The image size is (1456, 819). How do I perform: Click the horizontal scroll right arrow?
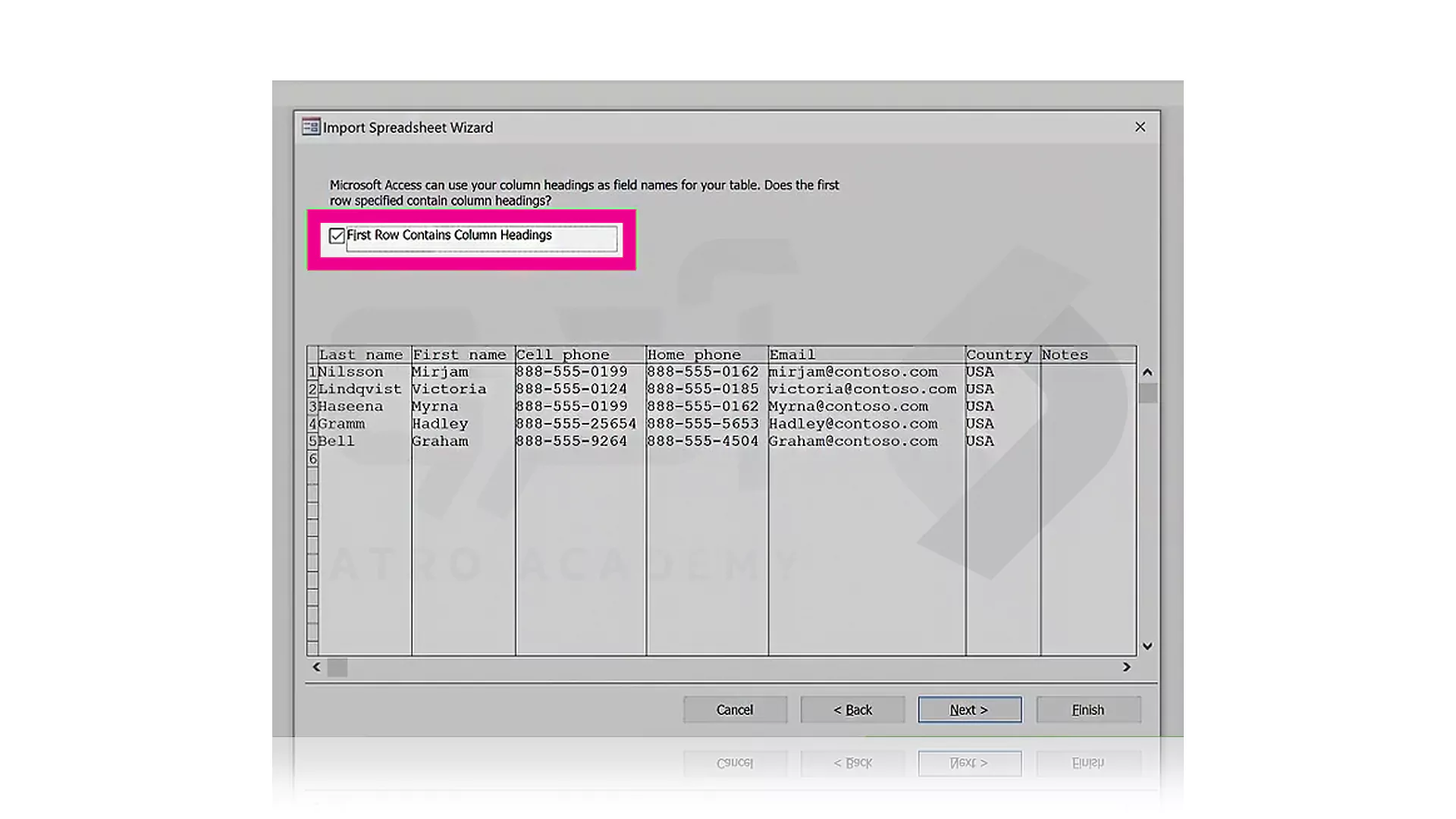pyautogui.click(x=1127, y=667)
